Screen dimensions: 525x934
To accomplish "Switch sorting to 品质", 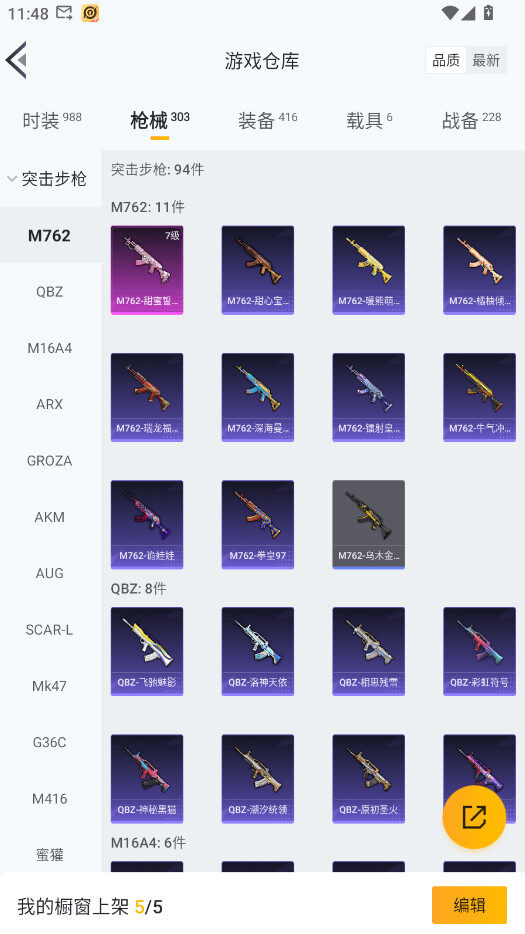I will coord(446,60).
